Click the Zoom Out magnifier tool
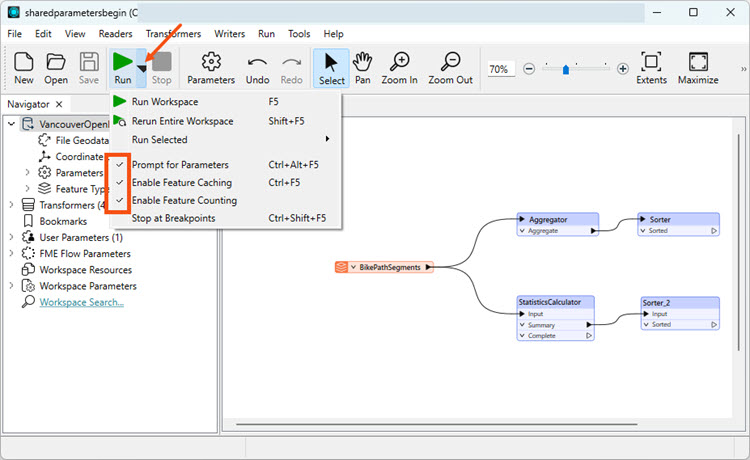Viewport: 750px width, 460px height. (x=450, y=68)
